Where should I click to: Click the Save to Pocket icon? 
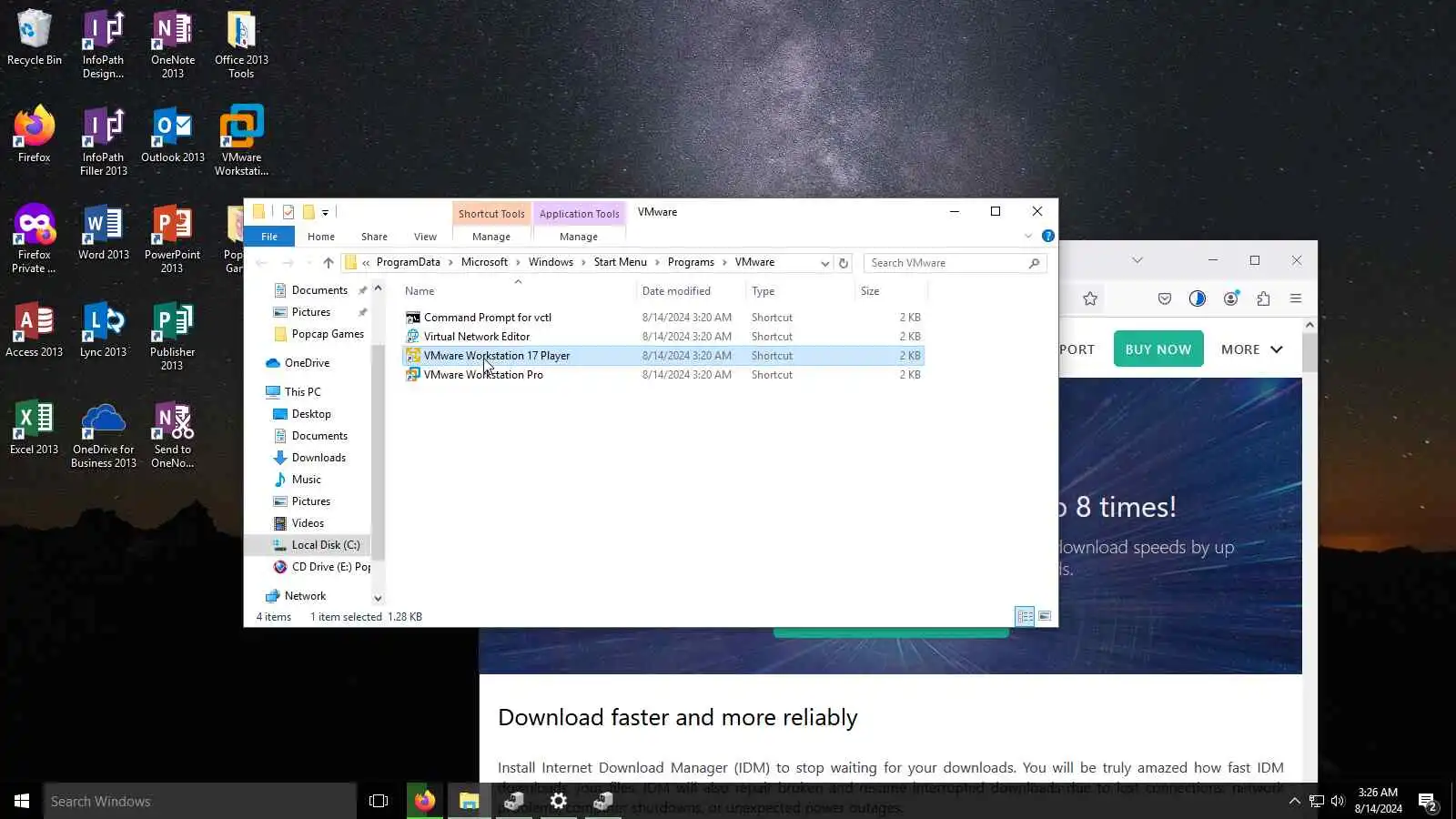1165,298
